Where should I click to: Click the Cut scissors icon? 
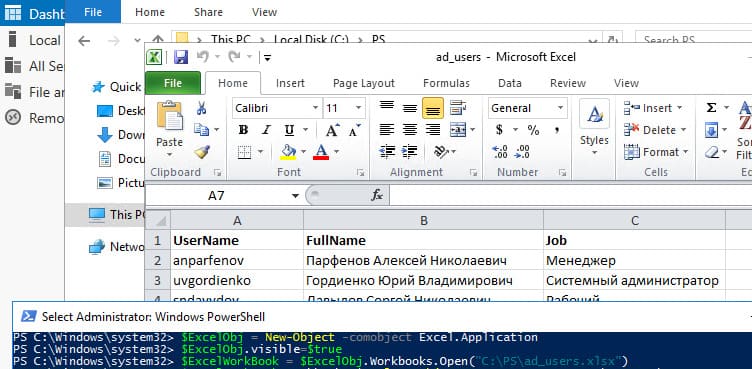point(201,108)
